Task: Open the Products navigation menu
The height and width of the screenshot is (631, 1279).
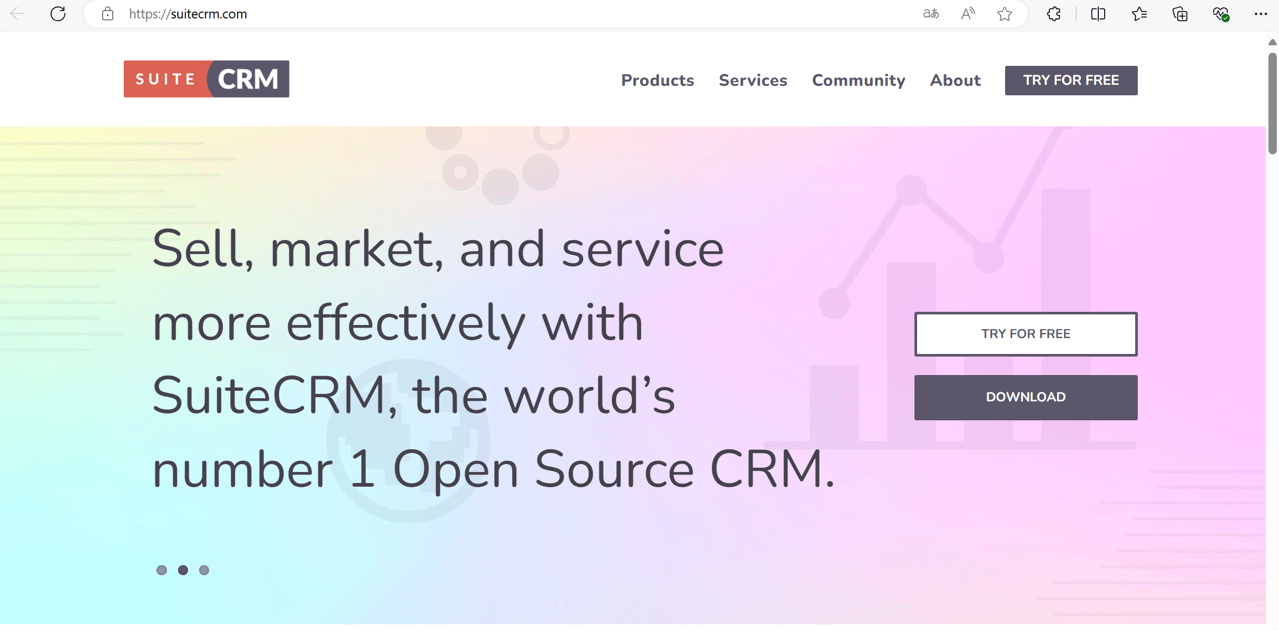Action: [657, 81]
